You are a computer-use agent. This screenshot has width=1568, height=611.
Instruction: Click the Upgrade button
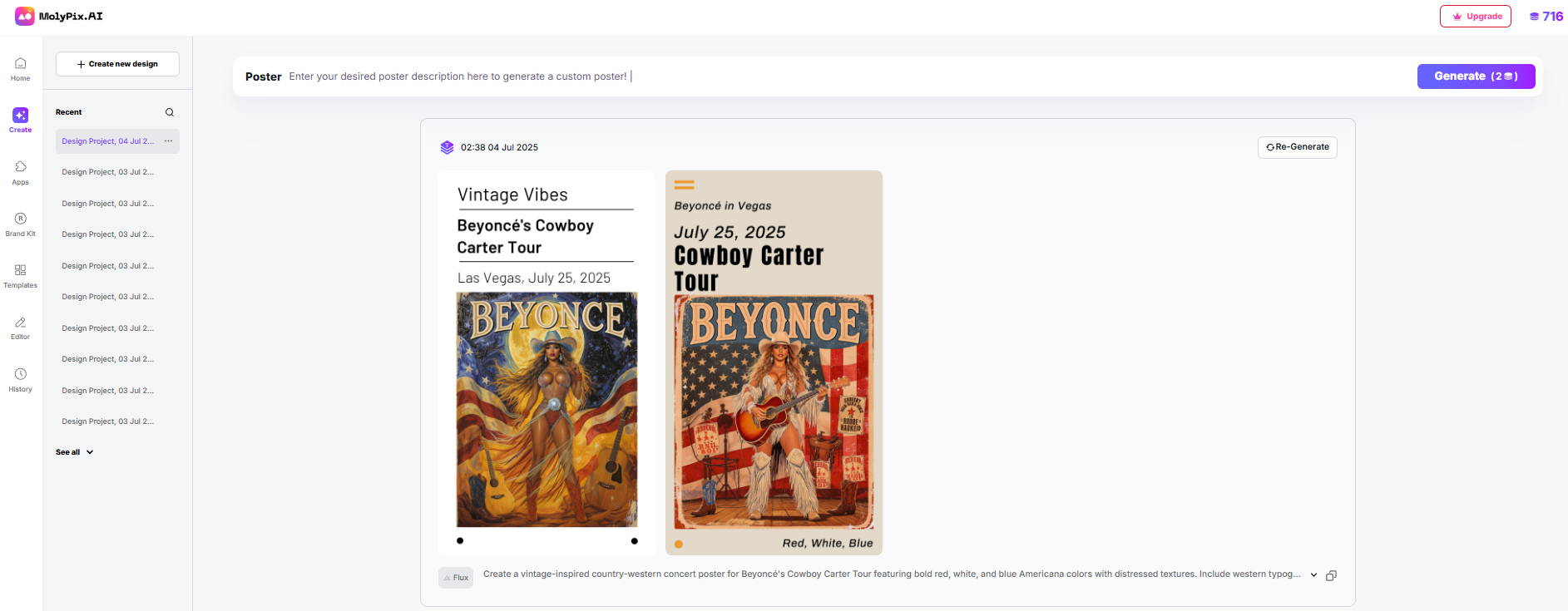coord(1476,16)
